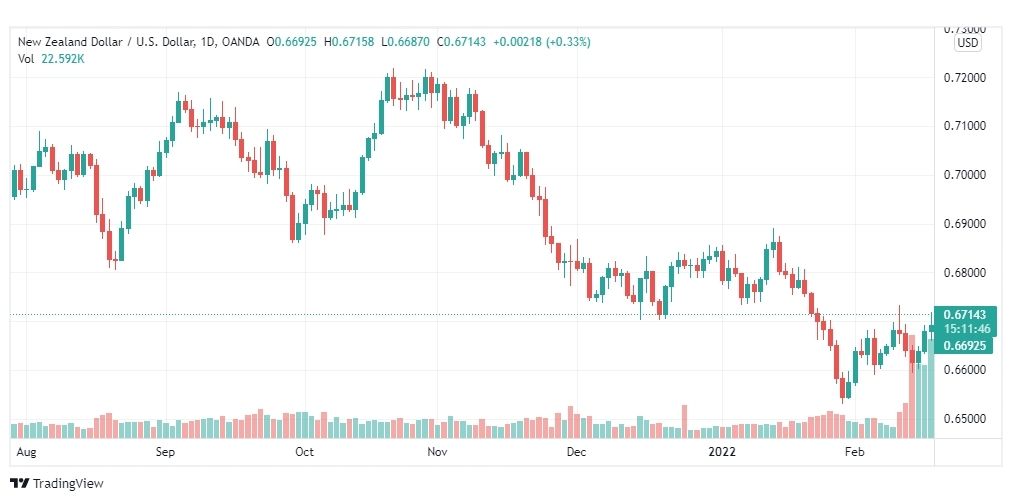1012x501 pixels.
Task: Click the Sep label on time axis
Action: 165,452
